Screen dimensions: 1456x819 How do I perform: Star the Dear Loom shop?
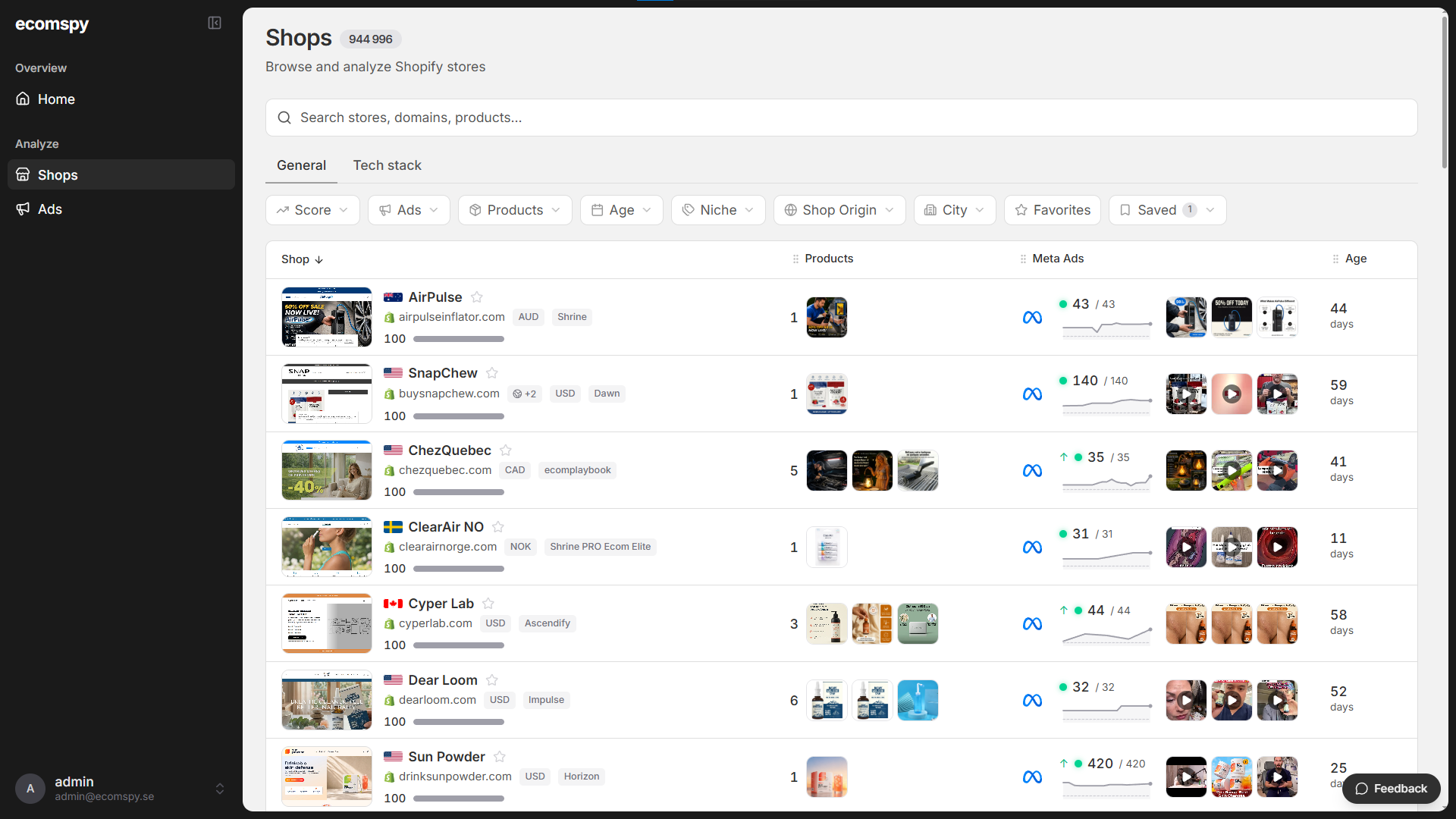(492, 680)
